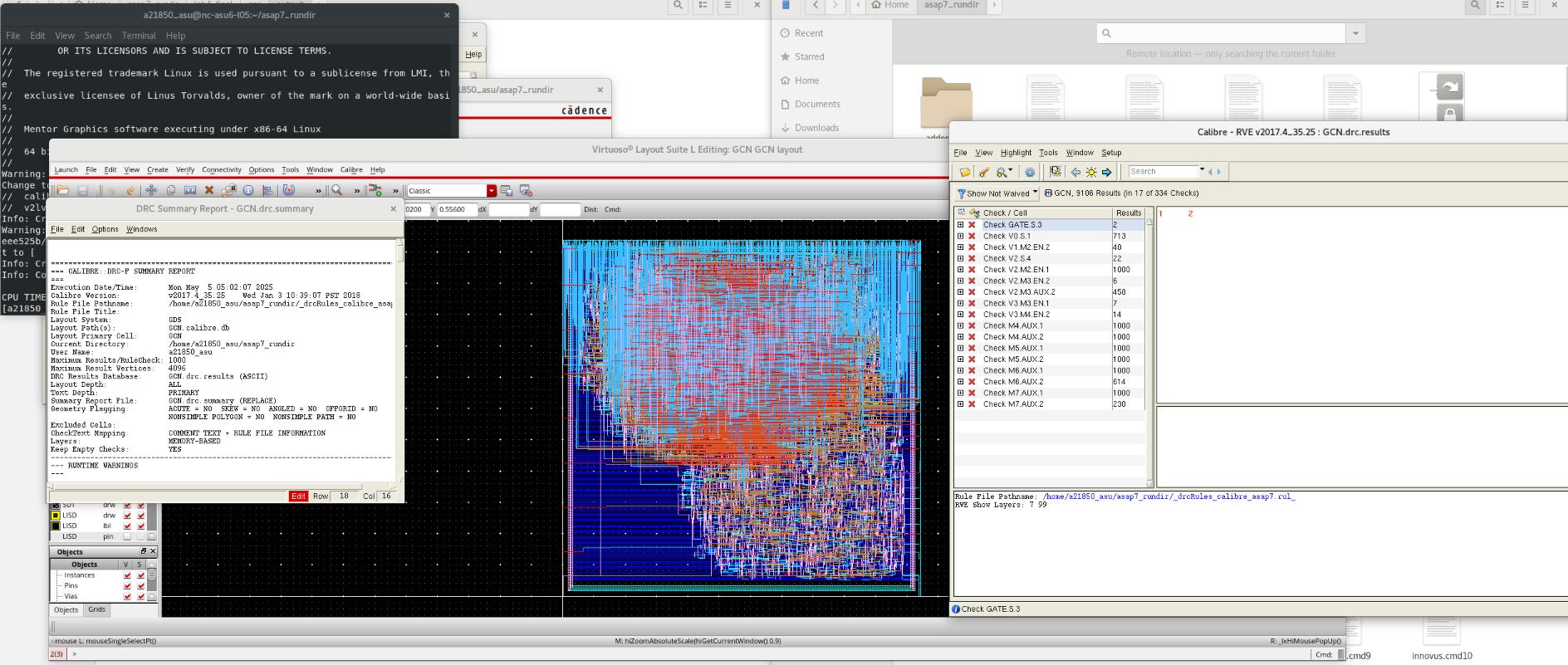Click the Save icon in Virtuoso toolbar
The image size is (1568, 665).
(x=83, y=190)
